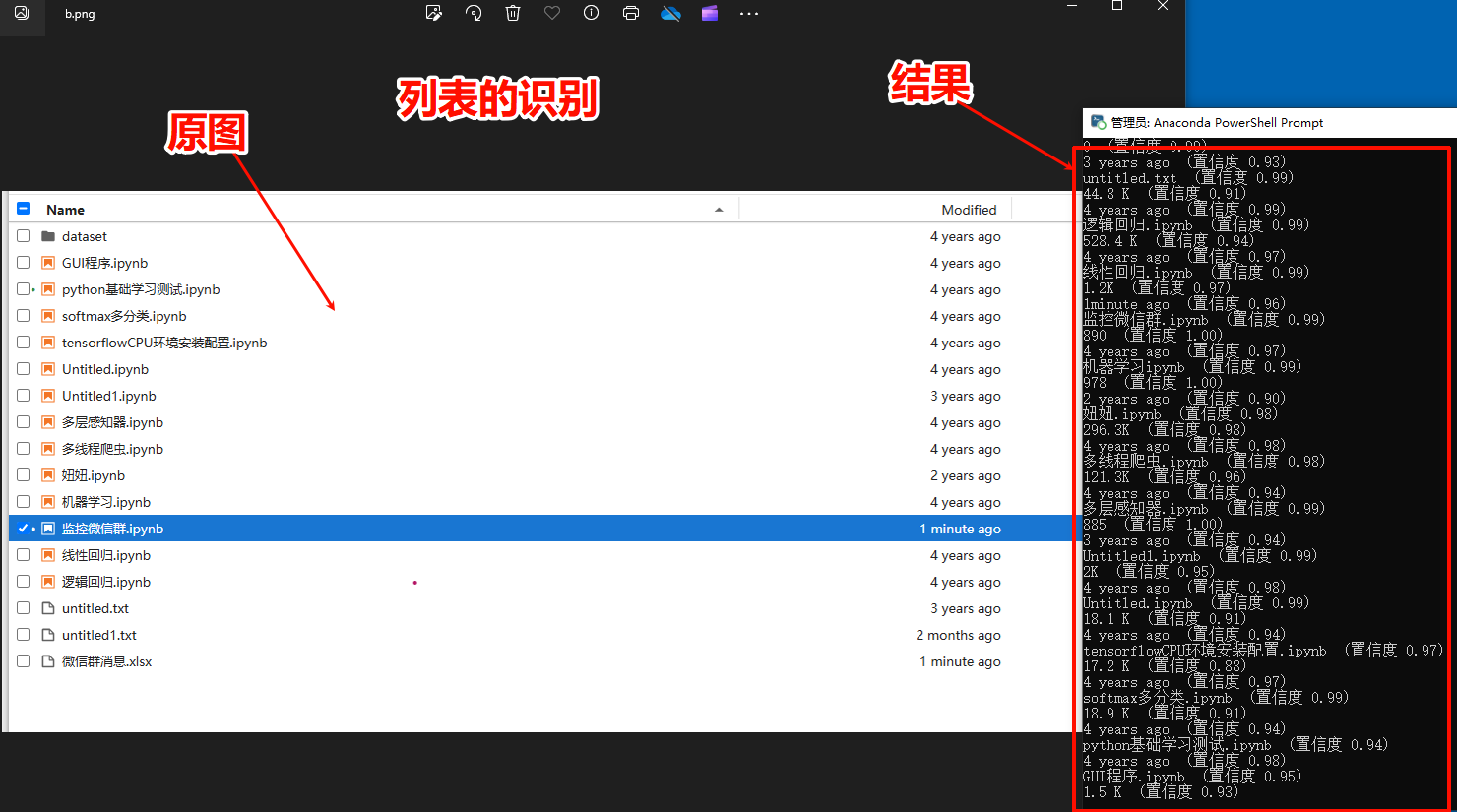1457x812 pixels.
Task: Open the Clipchamp video editor icon
Action: coord(710,13)
